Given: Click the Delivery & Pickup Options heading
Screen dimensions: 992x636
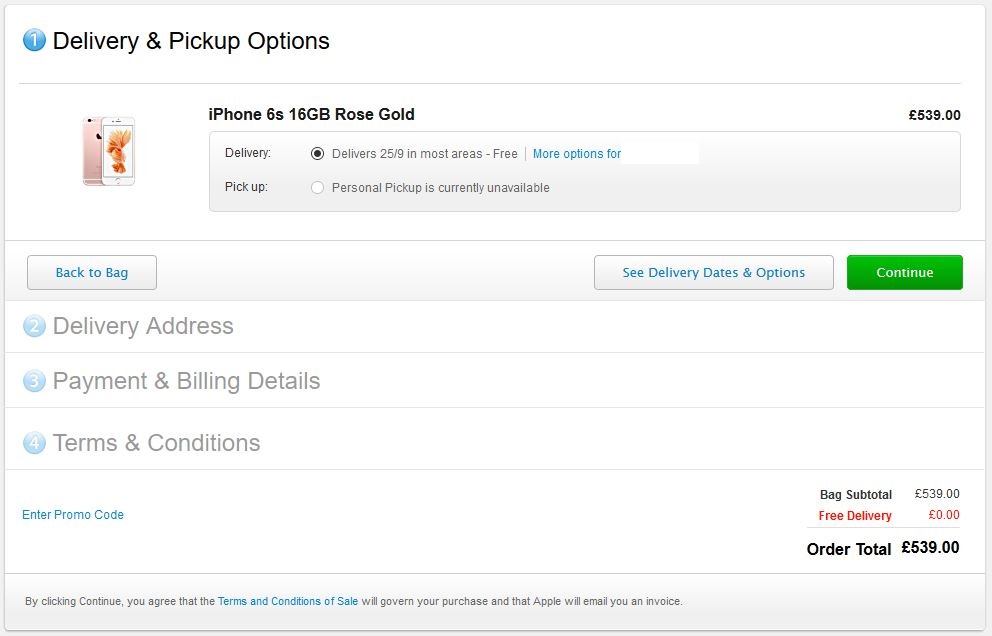Looking at the screenshot, I should [x=191, y=41].
